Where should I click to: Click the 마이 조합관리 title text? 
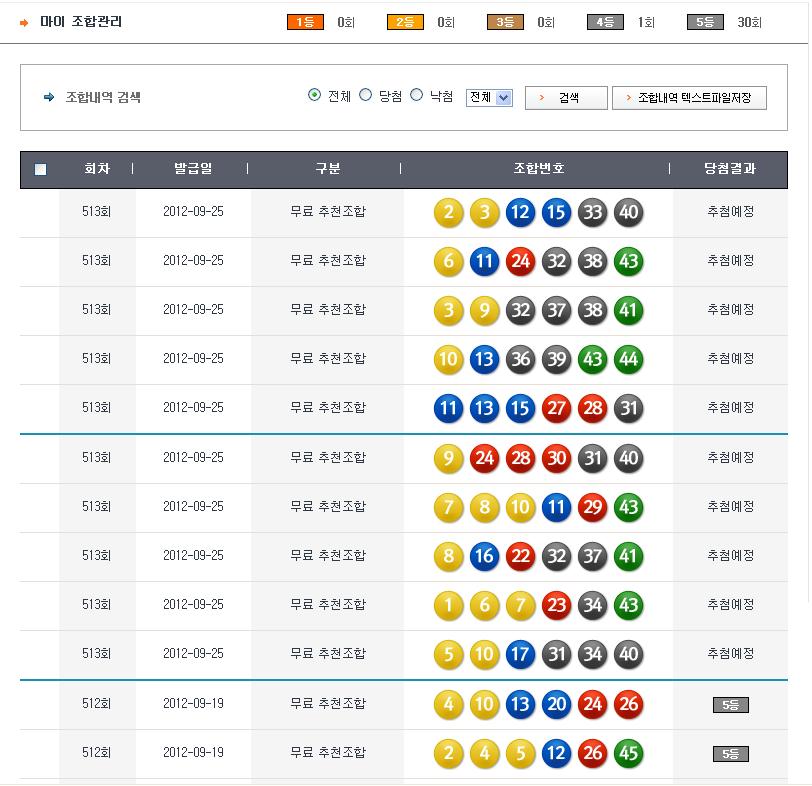click(x=81, y=22)
